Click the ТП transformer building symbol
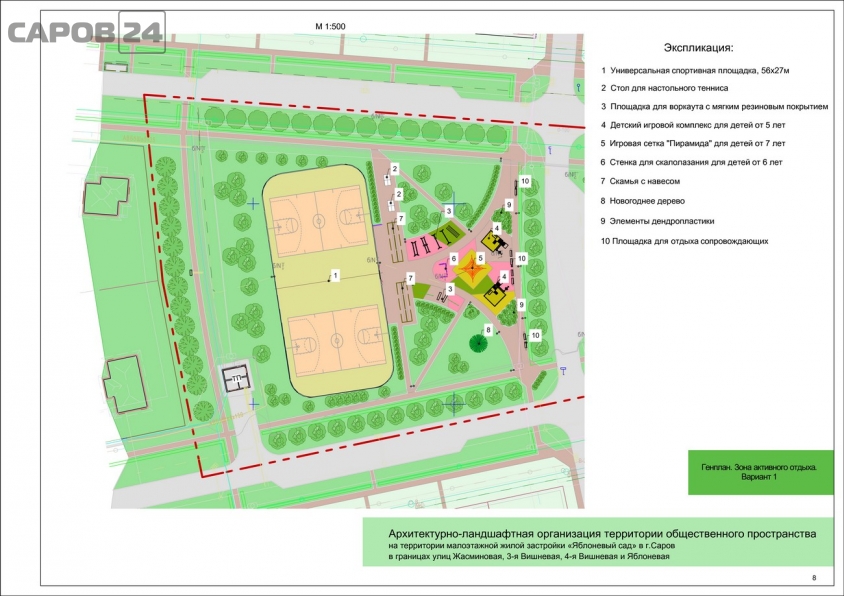Image resolution: width=844 pixels, height=596 pixels. (x=237, y=378)
